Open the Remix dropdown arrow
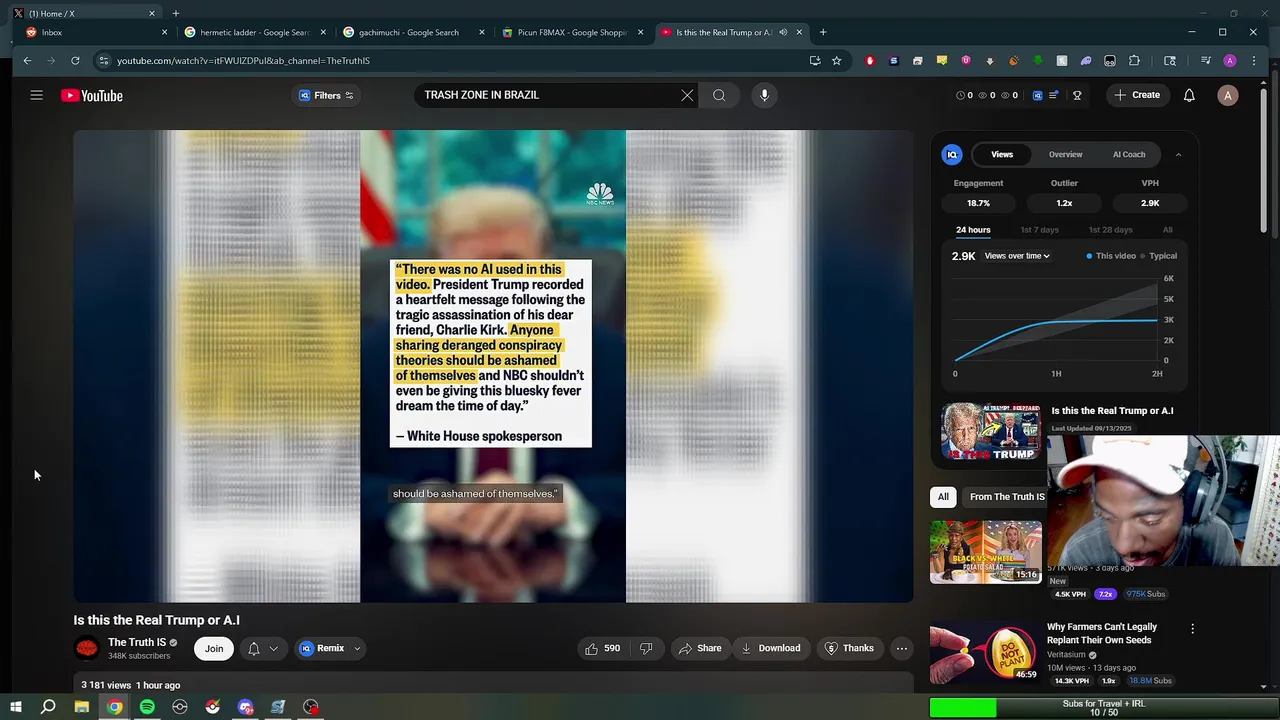The height and width of the screenshot is (720, 1280). (x=357, y=648)
